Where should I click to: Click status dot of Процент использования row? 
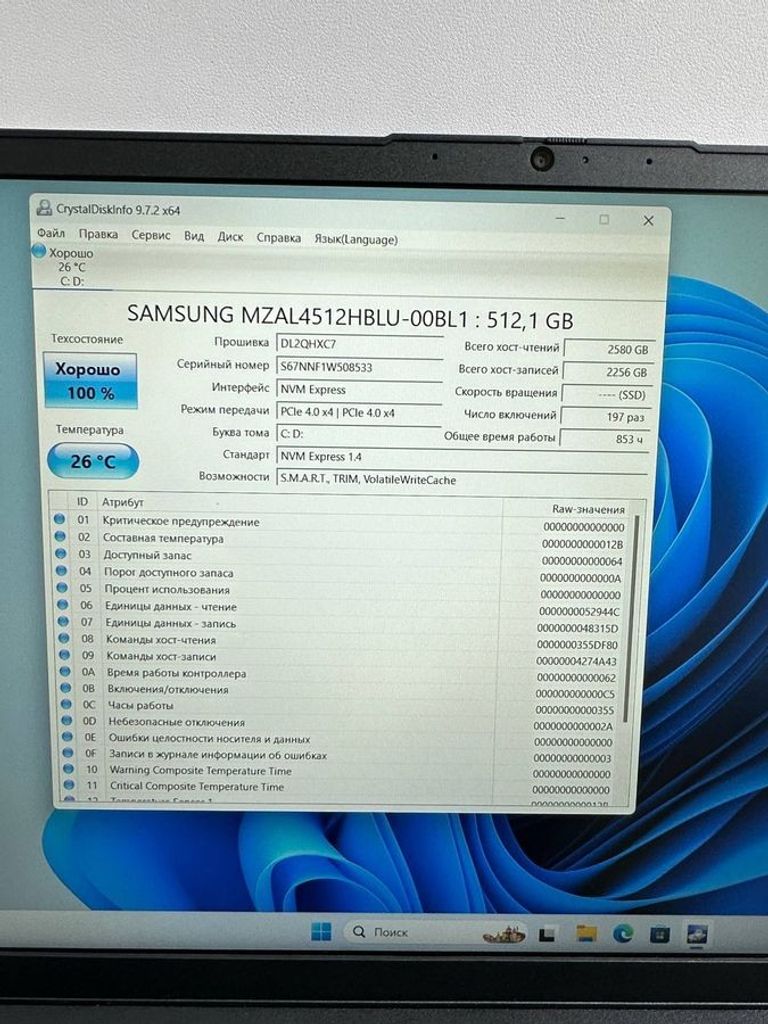tap(62, 587)
